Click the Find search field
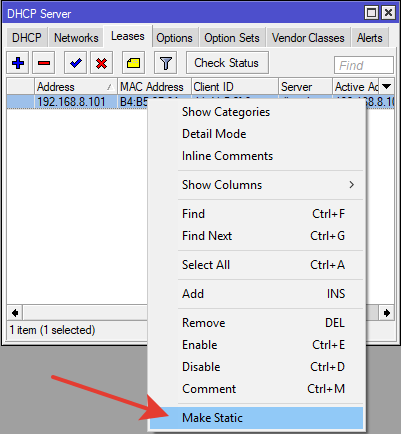 pyautogui.click(x=364, y=65)
